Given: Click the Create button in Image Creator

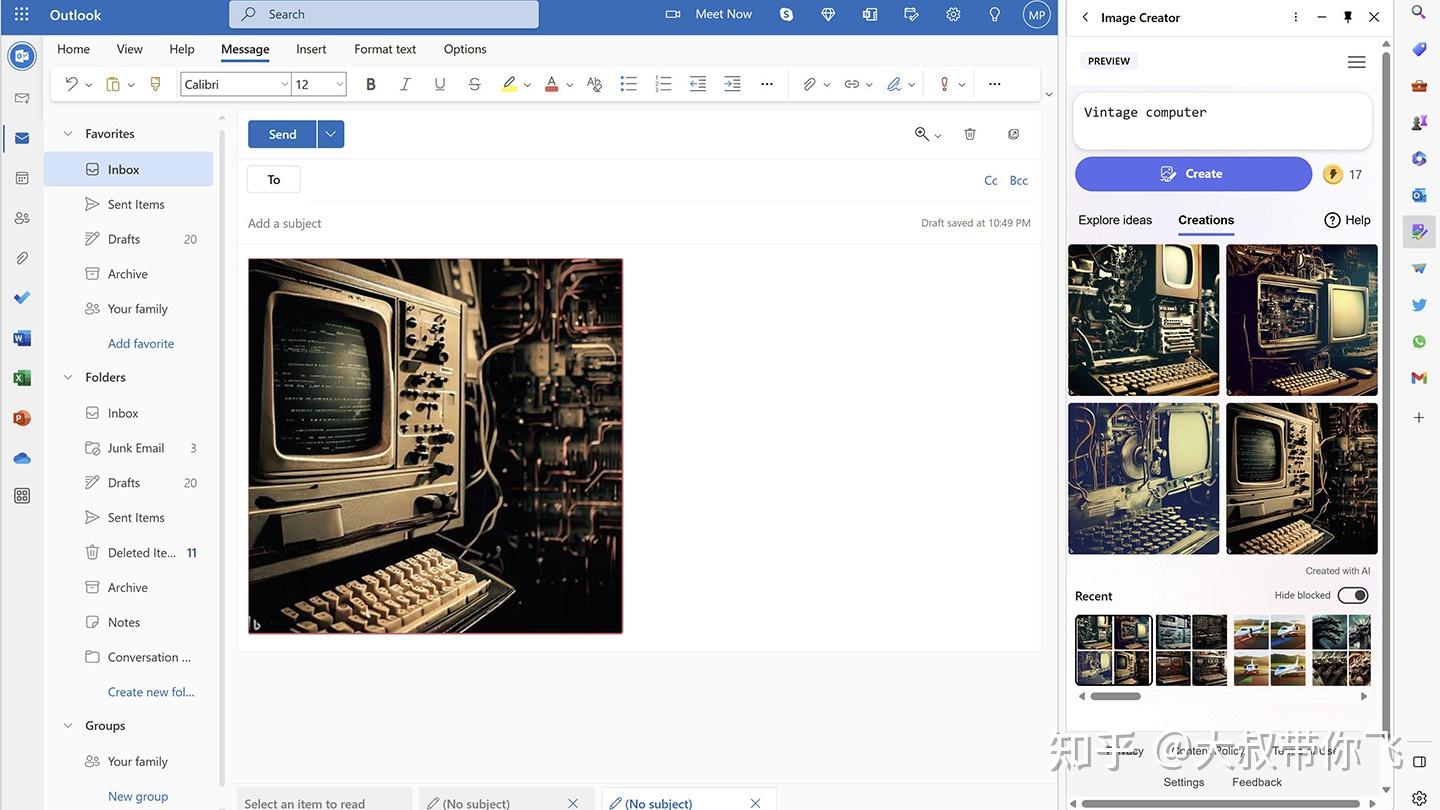Looking at the screenshot, I should click(x=1193, y=173).
